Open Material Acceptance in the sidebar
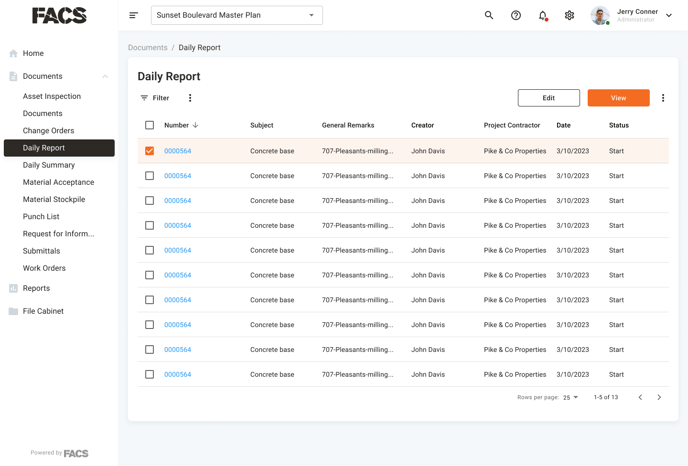Screen dimensions: 688x466 [x=58, y=182]
